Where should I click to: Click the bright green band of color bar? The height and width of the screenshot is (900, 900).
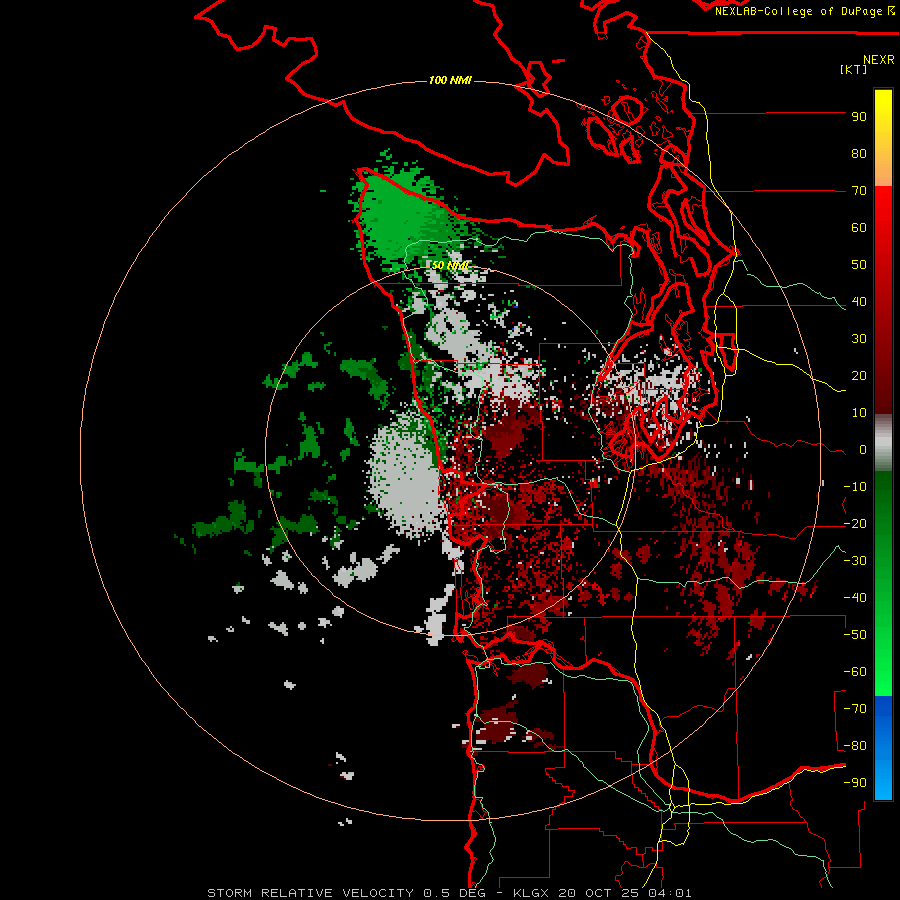(883, 672)
